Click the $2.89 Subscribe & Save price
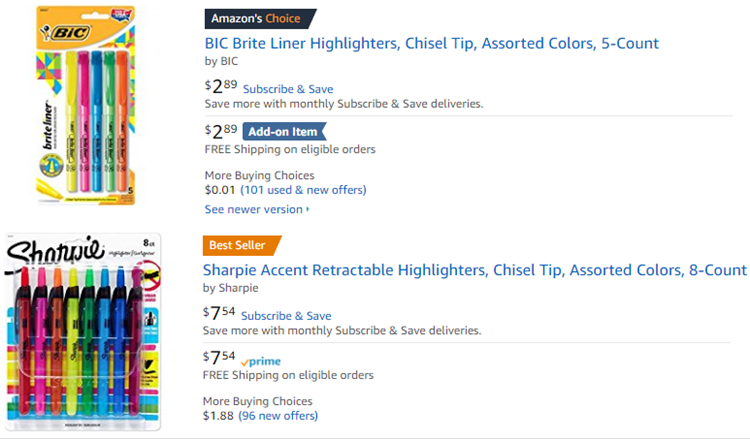The height and width of the screenshot is (439, 750). click(221, 86)
